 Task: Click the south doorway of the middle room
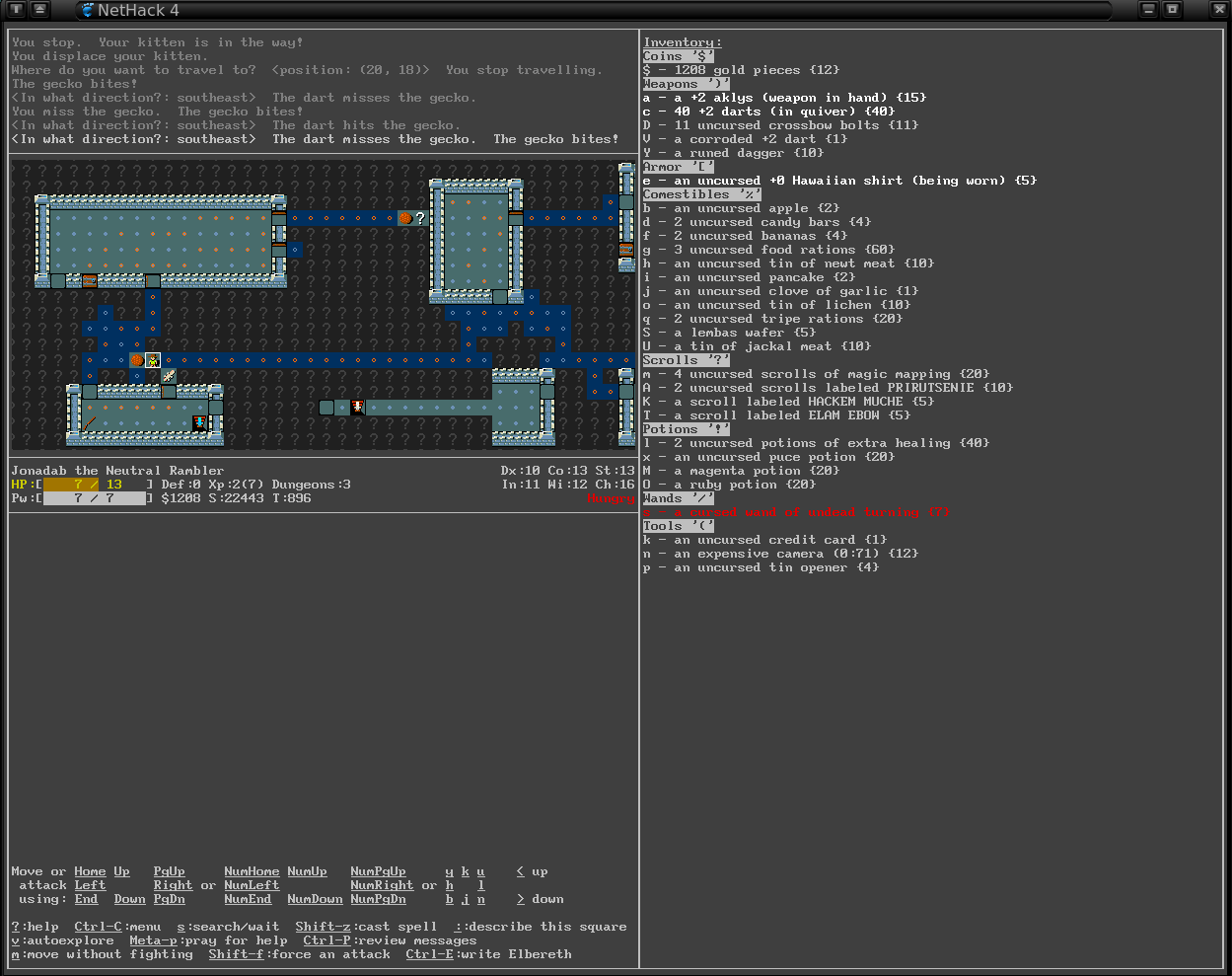500,296
